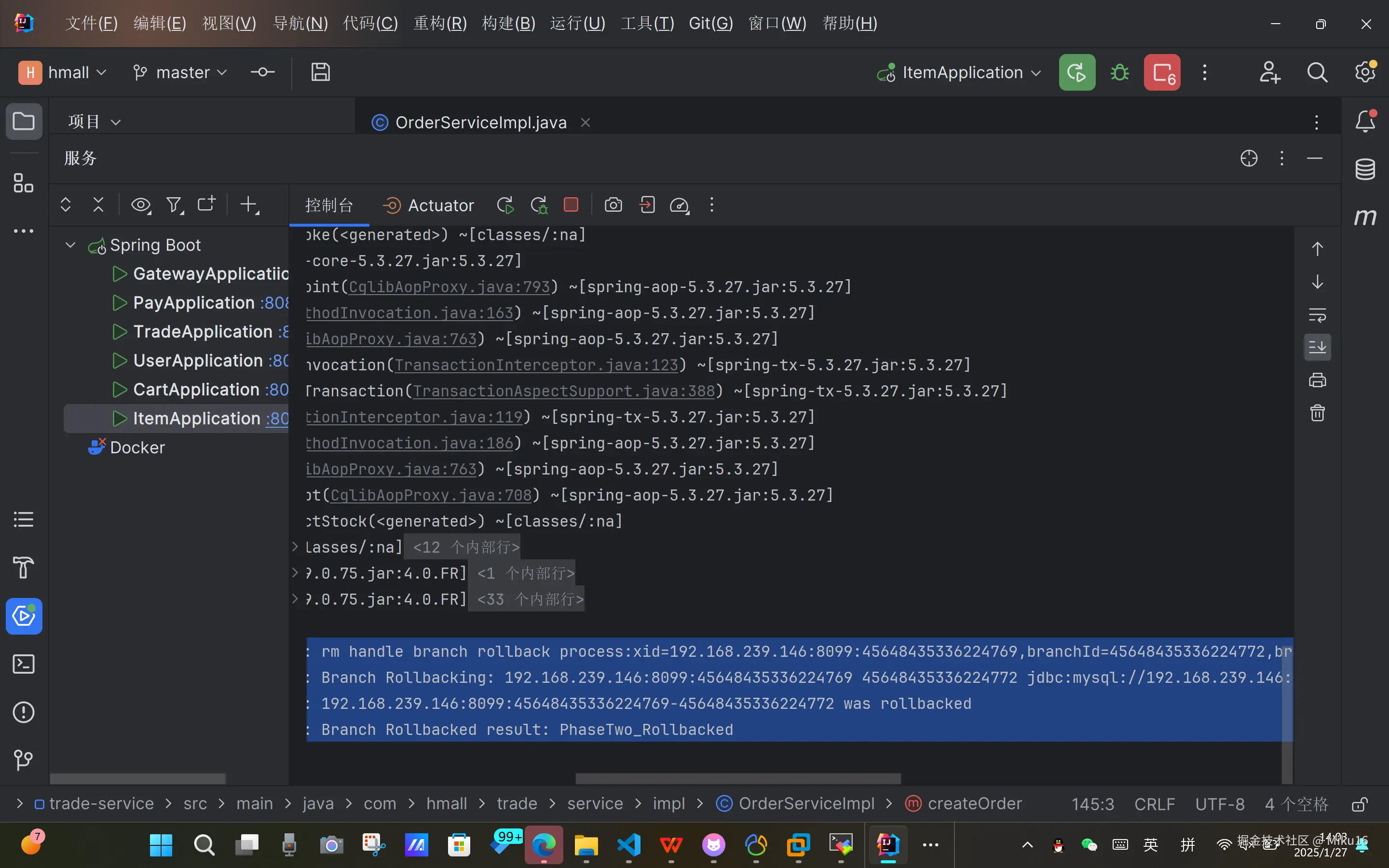Viewport: 1389px width, 868px height.
Task: Take a thread dump with camera icon
Action: tap(613, 205)
